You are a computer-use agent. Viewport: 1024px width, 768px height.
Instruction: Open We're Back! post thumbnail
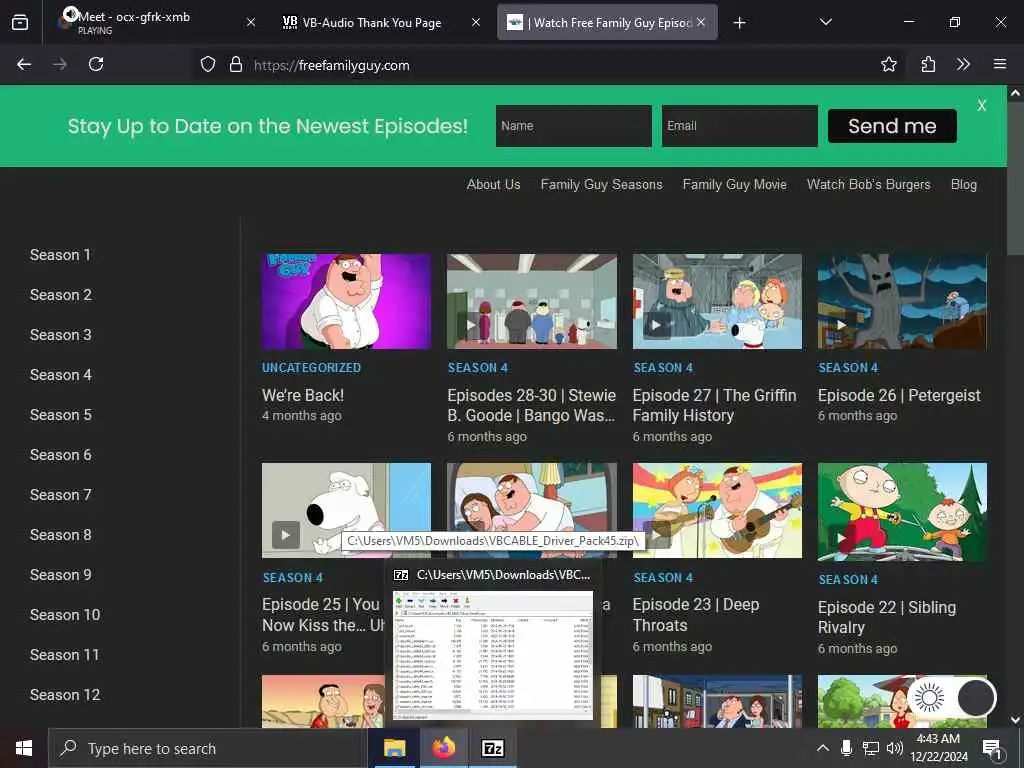tap(346, 302)
